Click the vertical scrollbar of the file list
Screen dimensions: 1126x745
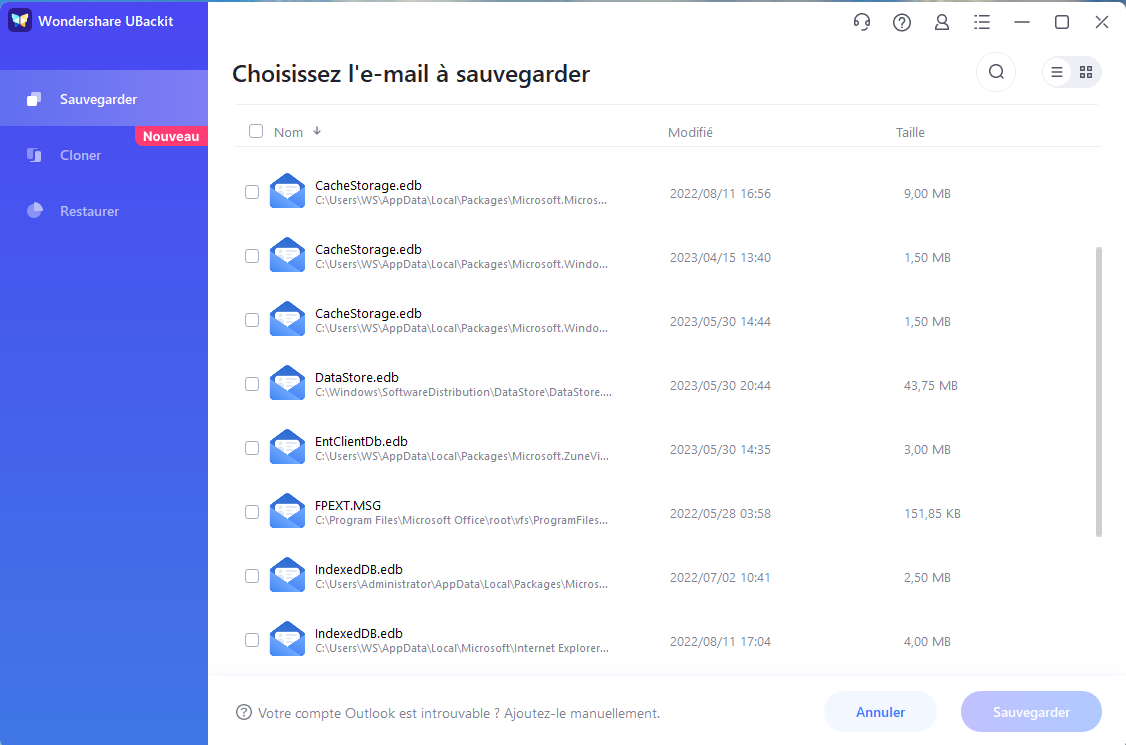pos(1099,392)
